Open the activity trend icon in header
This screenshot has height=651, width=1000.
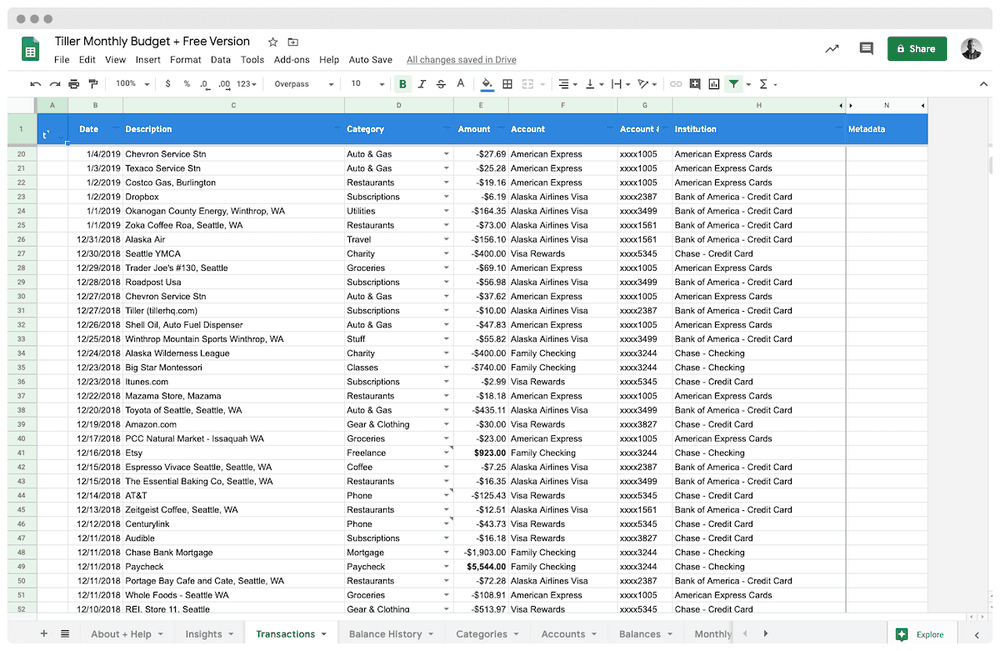[x=832, y=48]
